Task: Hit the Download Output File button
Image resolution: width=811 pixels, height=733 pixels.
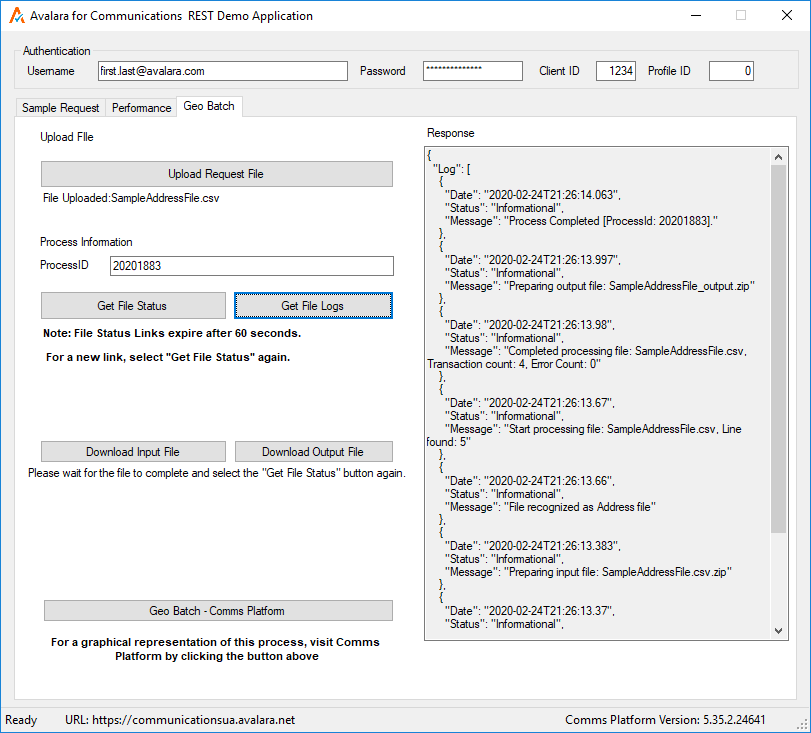Action: click(313, 452)
